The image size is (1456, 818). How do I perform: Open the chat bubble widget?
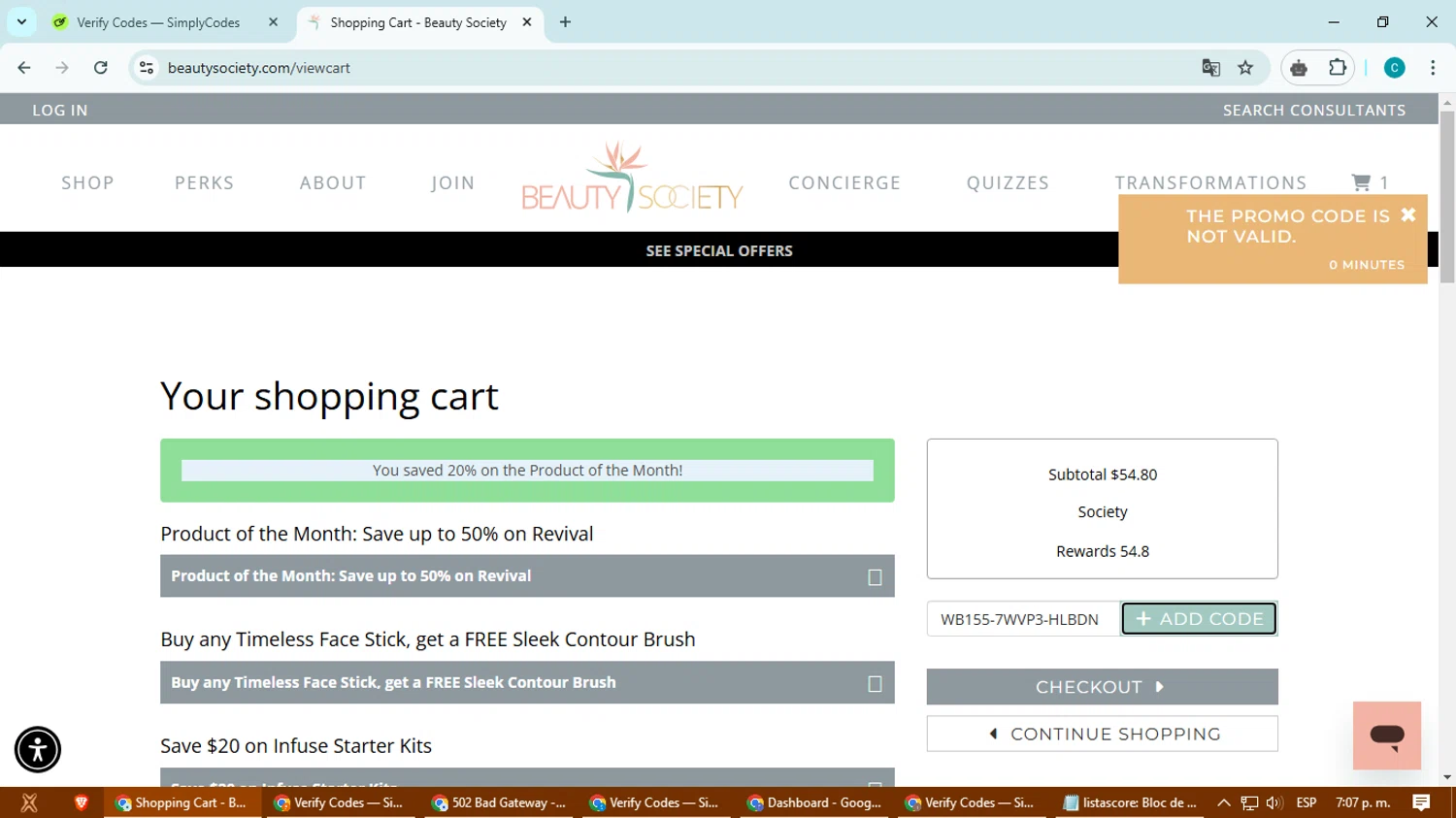coord(1386,736)
